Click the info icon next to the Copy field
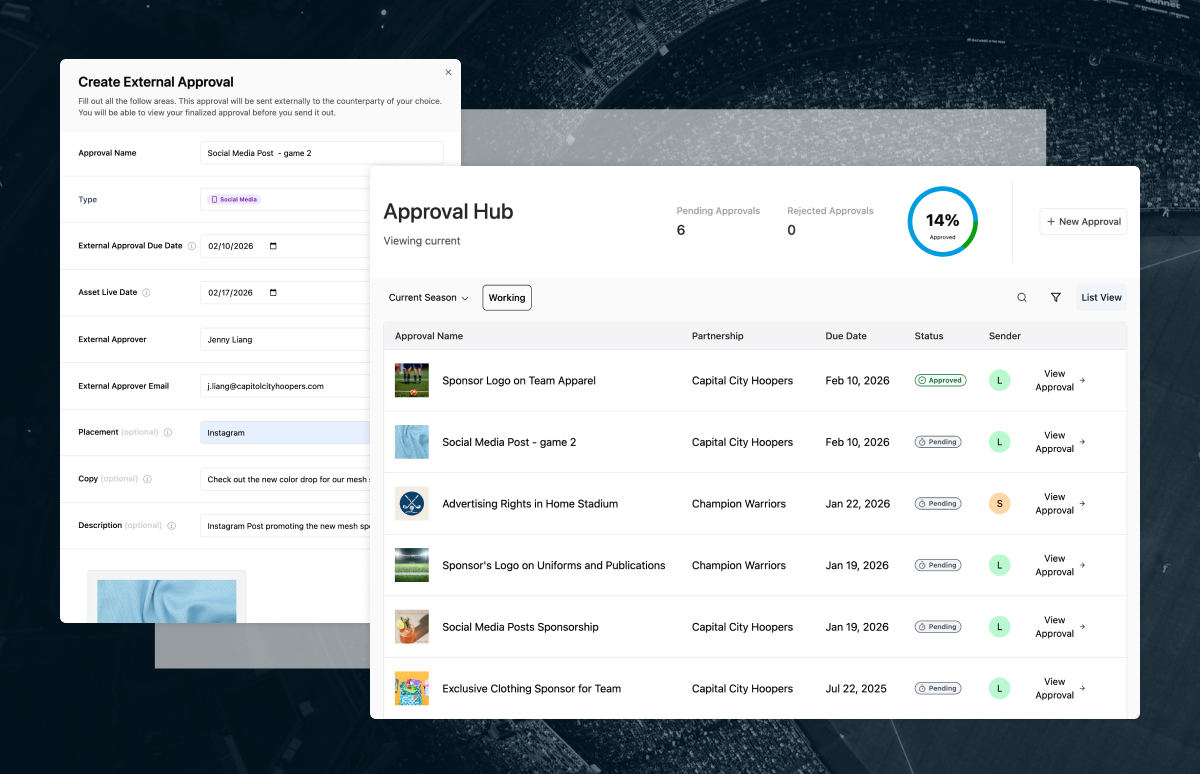Viewport: 1200px width, 774px height. coord(148,479)
